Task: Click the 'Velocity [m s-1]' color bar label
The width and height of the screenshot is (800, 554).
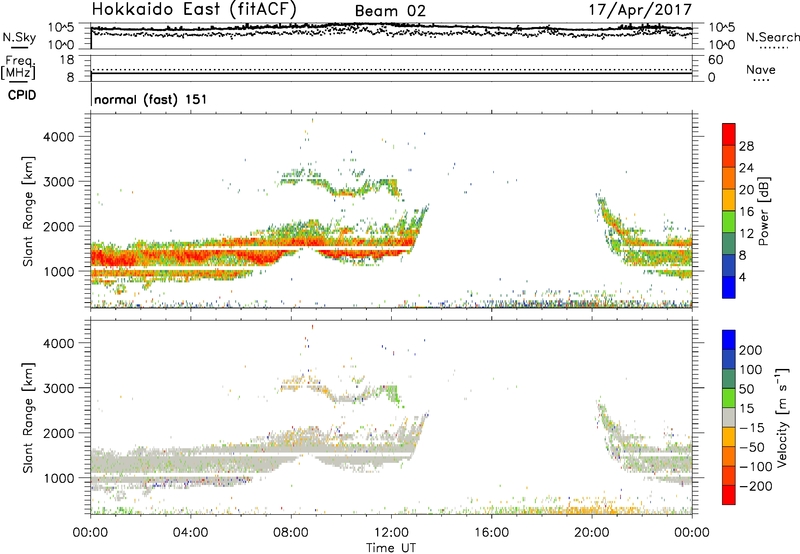Action: (782, 418)
